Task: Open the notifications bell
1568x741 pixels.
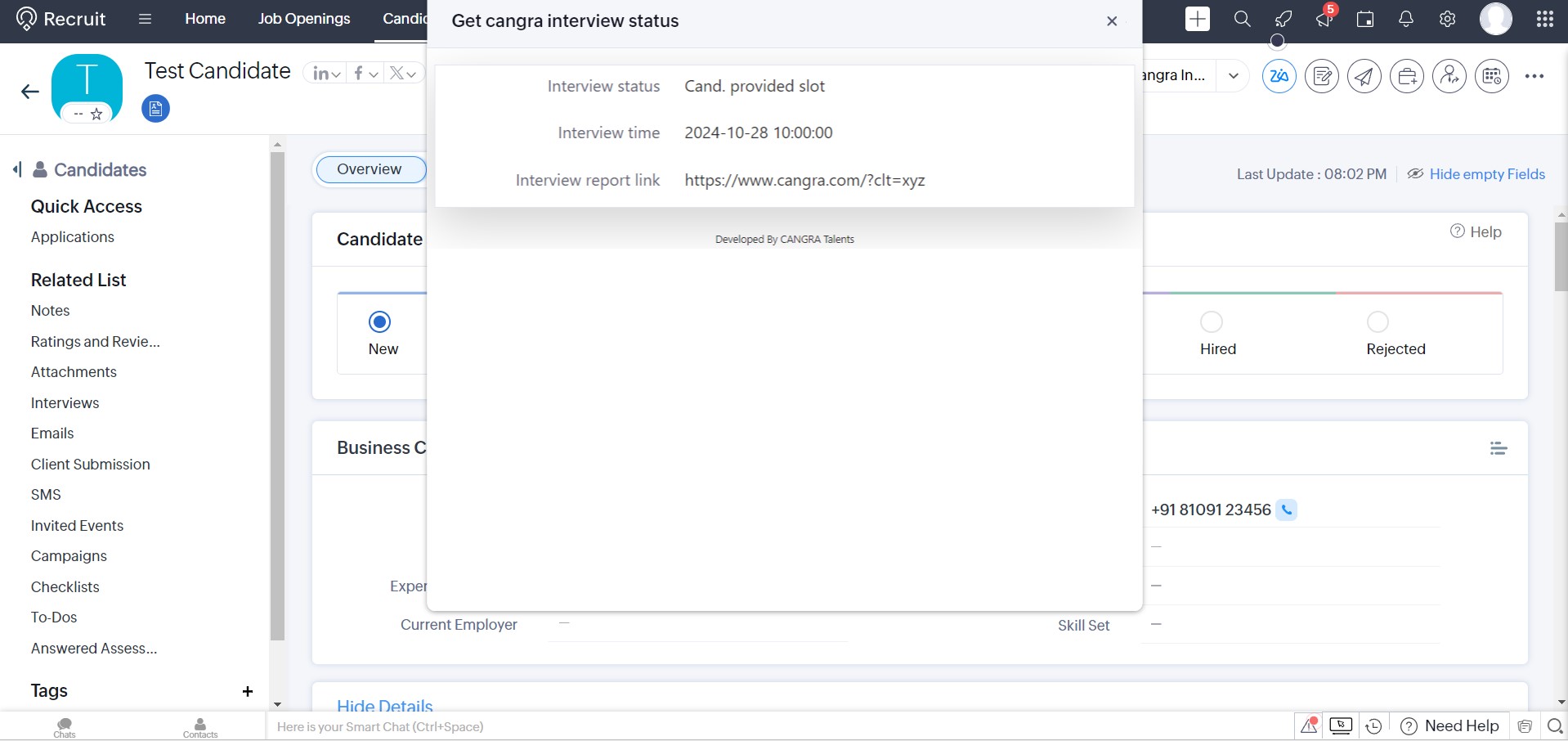Action: (1406, 19)
